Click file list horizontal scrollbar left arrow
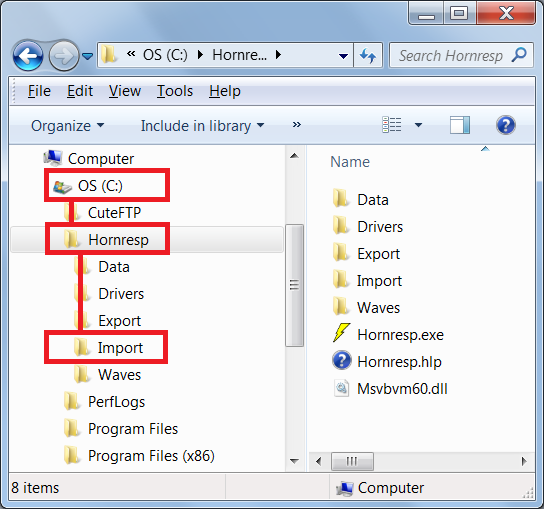Screen dimensions: 544x509 click(318, 462)
